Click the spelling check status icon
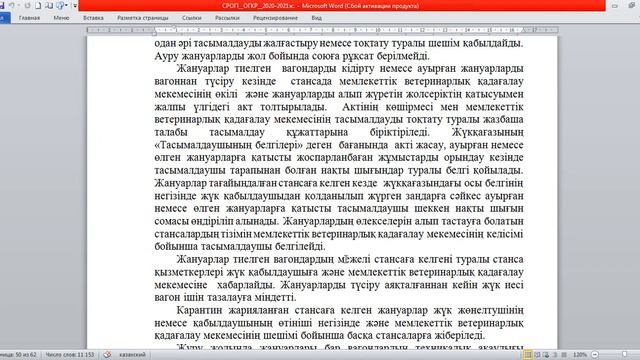Viewport: 640px width, 360px height. (x=107, y=355)
